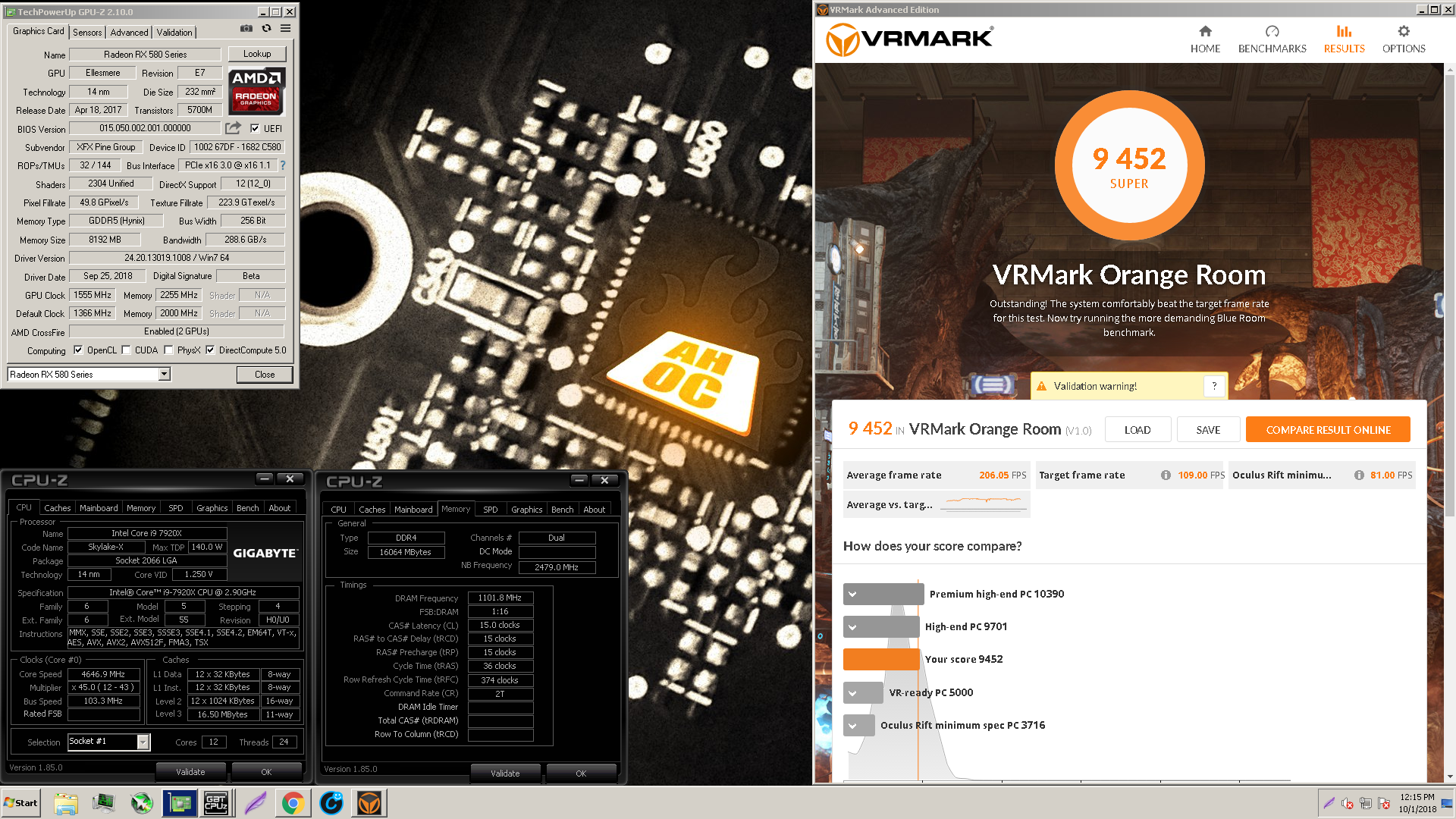The image size is (1456, 819).
Task: Switch to GPU-Z Validation tab
Action: tap(174, 33)
